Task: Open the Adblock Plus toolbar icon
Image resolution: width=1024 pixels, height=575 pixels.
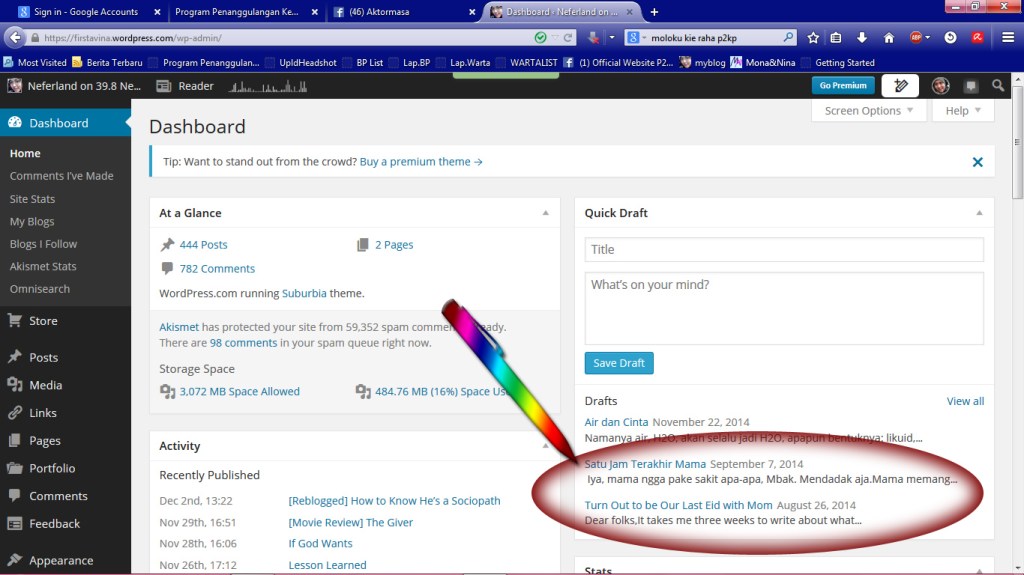Action: pos(916,38)
